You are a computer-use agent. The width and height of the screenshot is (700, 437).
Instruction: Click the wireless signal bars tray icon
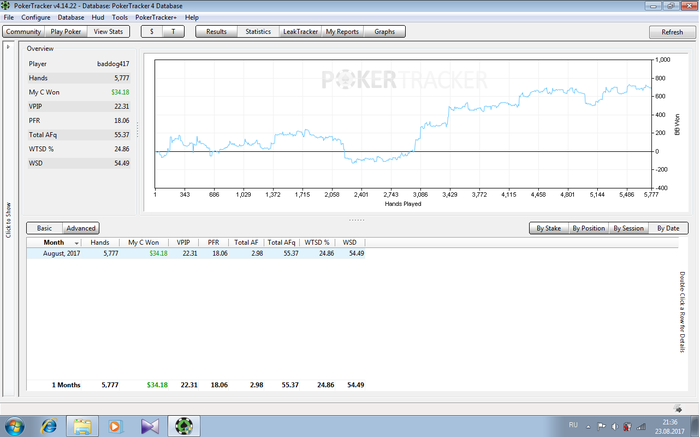tap(641, 427)
